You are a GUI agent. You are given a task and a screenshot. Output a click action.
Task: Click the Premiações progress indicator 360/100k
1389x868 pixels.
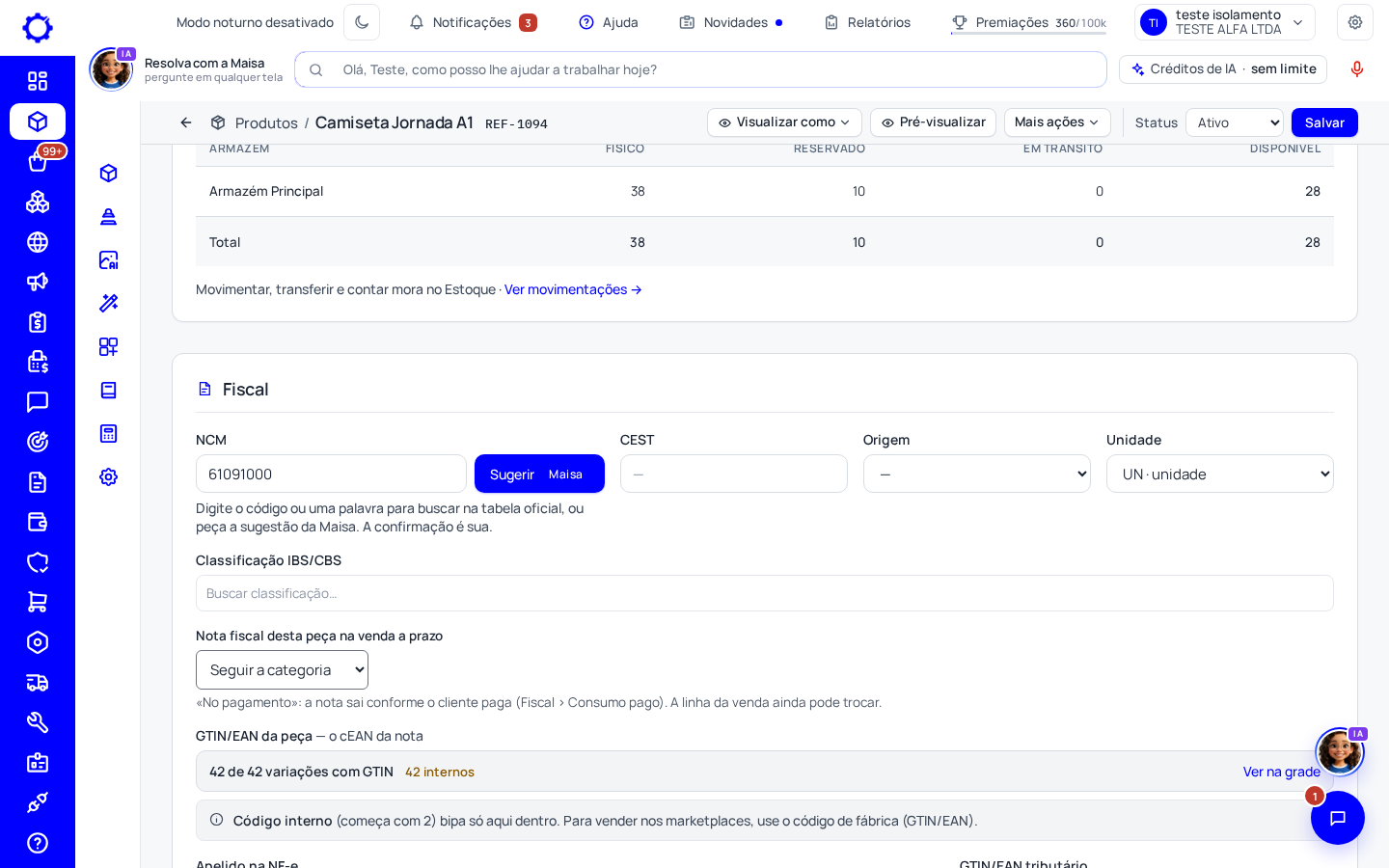coord(1028,22)
